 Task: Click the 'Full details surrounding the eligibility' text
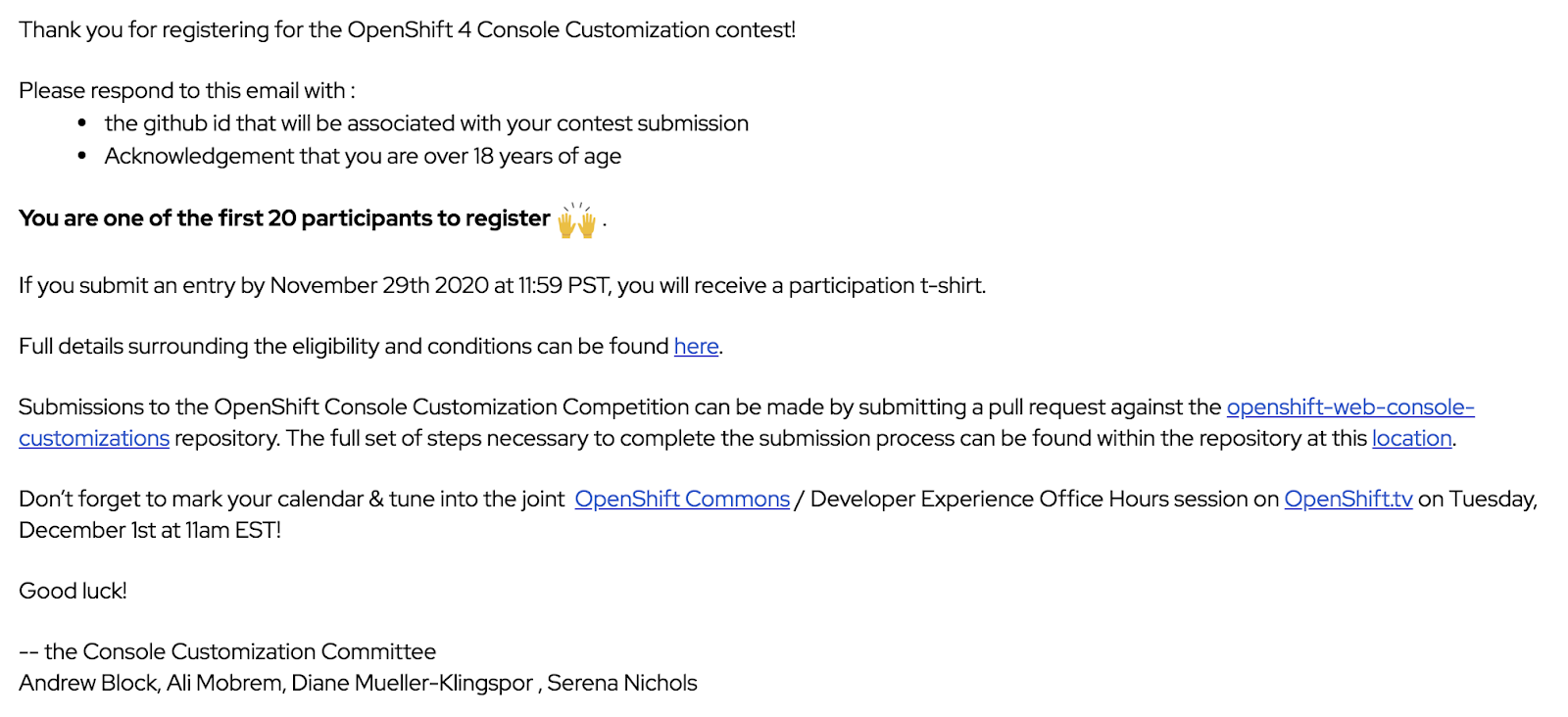tap(343, 347)
